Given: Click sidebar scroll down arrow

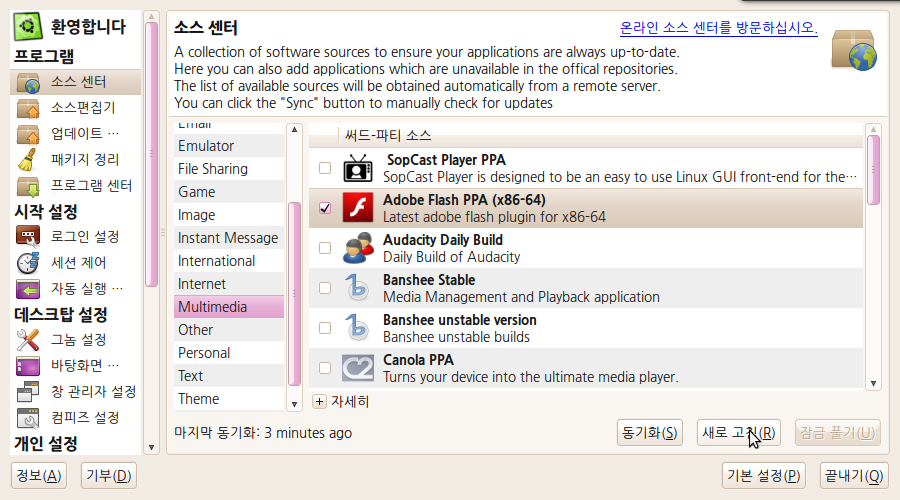Looking at the screenshot, I should click(x=152, y=447).
